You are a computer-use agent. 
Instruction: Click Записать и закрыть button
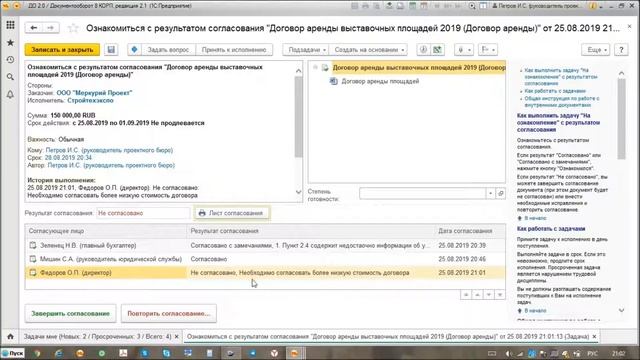point(62,50)
